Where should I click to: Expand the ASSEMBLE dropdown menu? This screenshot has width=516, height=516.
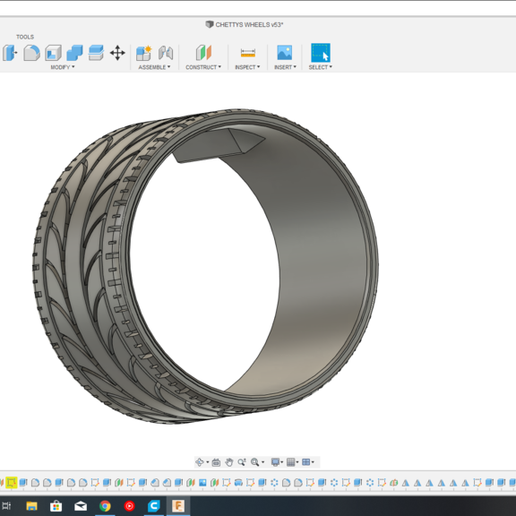[x=154, y=67]
